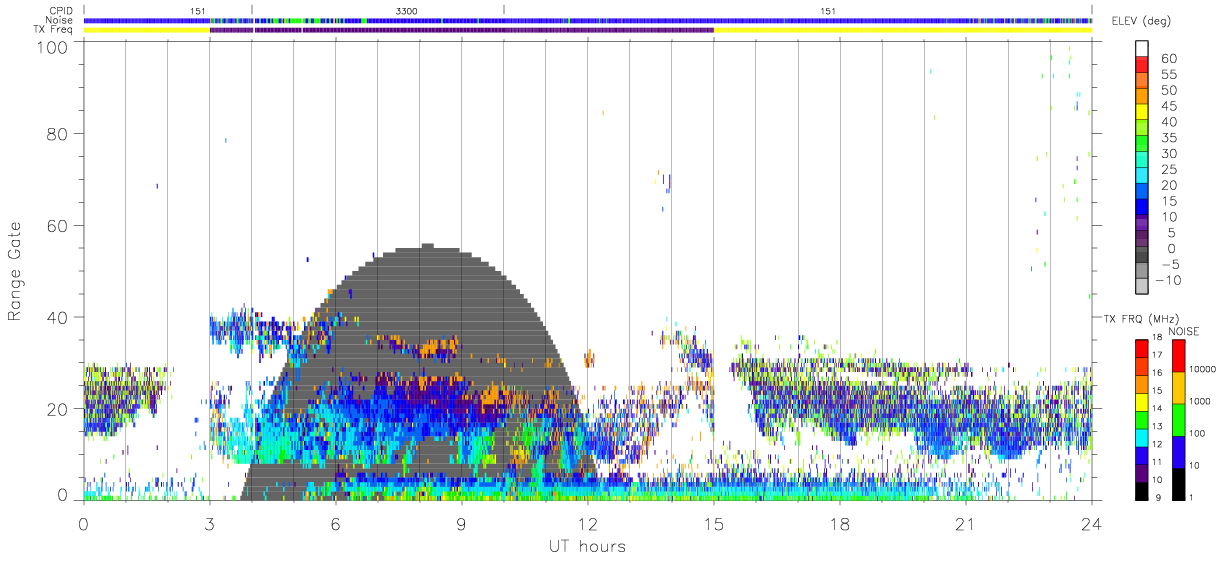The image size is (1228, 567).
Task: Click CPID change tick mark at hour 10
Action: [x=504, y=10]
